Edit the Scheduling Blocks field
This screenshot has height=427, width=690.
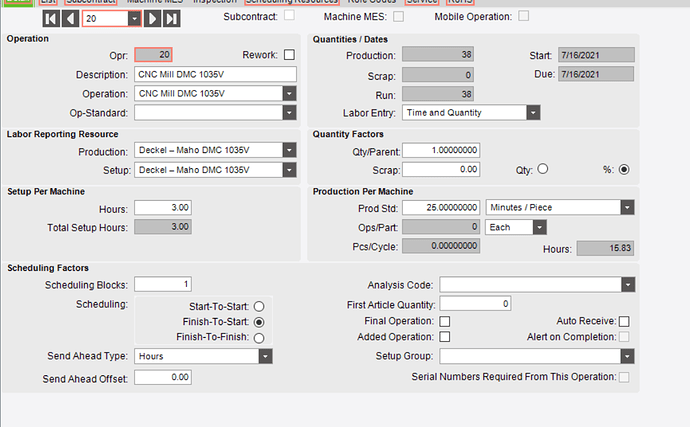[x=163, y=284]
